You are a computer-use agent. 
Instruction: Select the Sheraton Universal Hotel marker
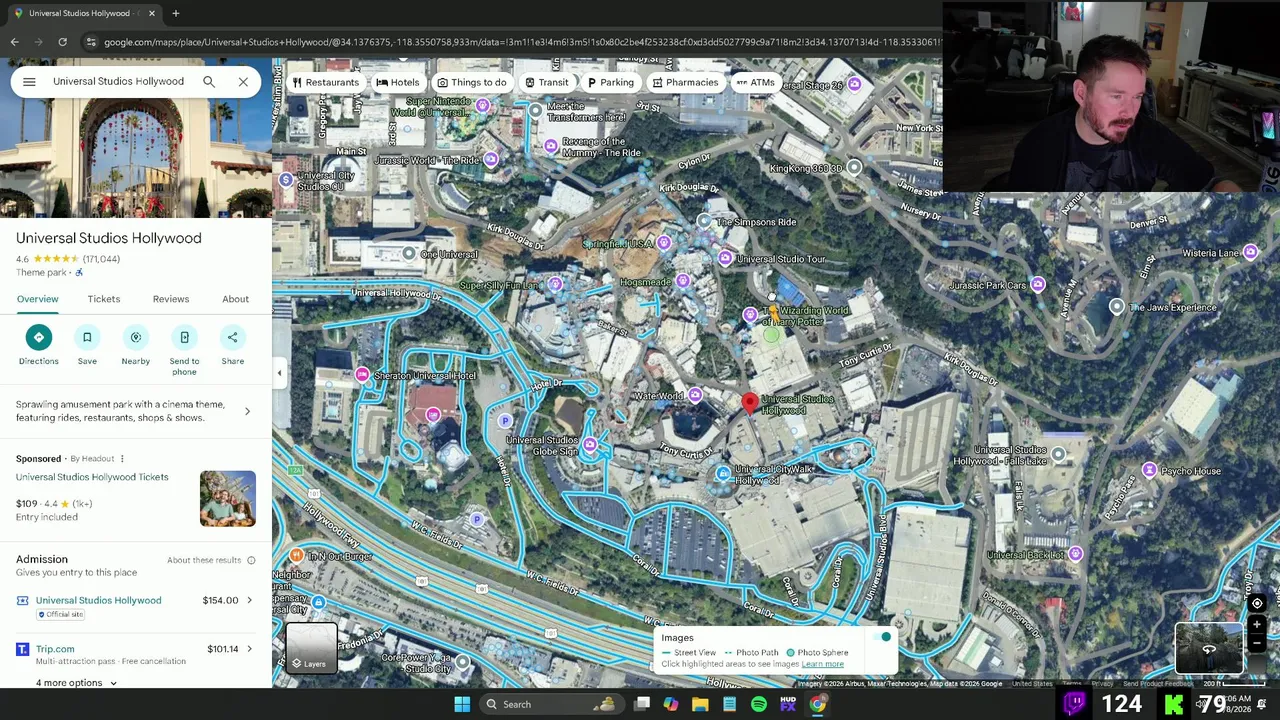tap(362, 375)
